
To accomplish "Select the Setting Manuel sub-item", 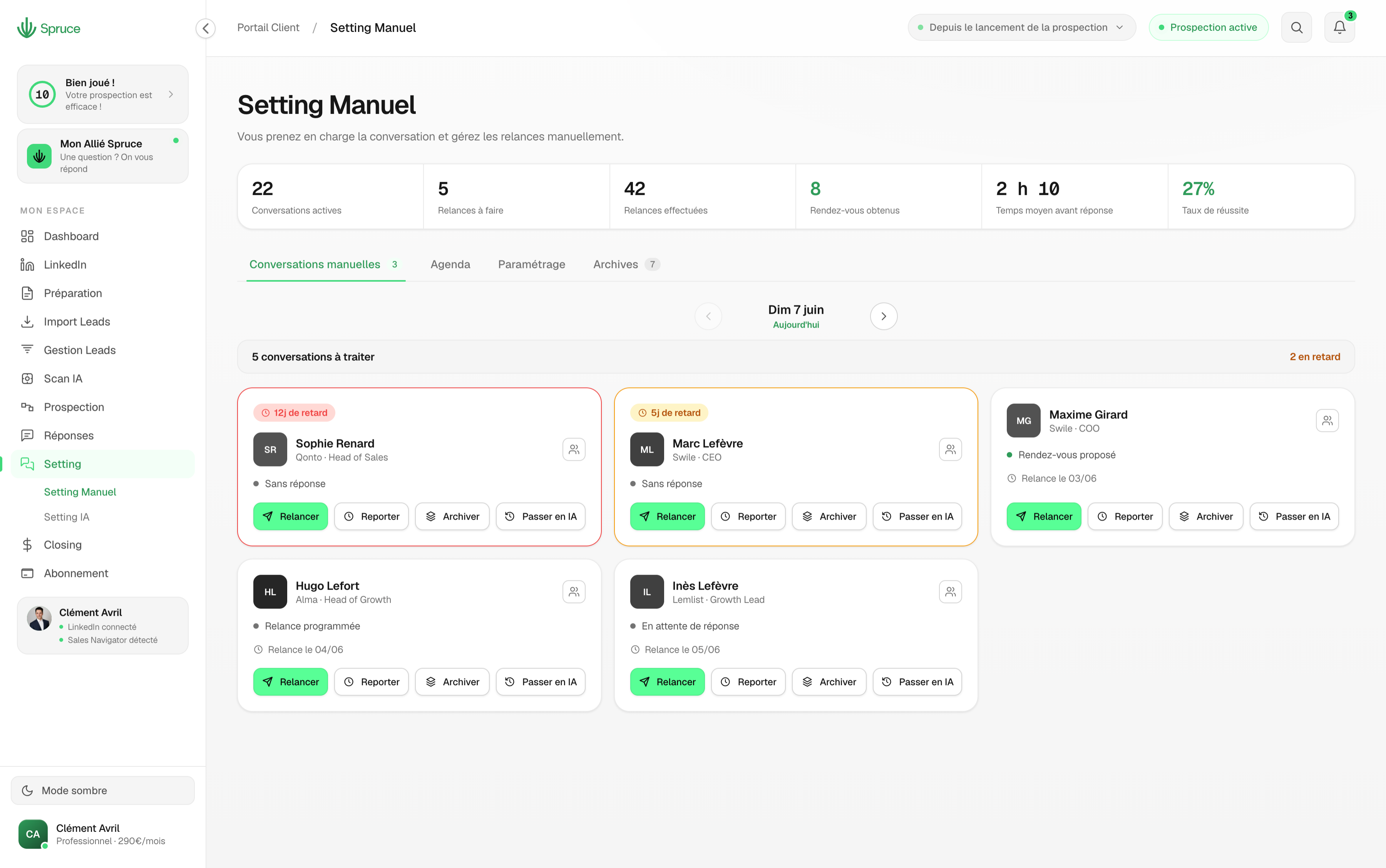I will pos(80,492).
